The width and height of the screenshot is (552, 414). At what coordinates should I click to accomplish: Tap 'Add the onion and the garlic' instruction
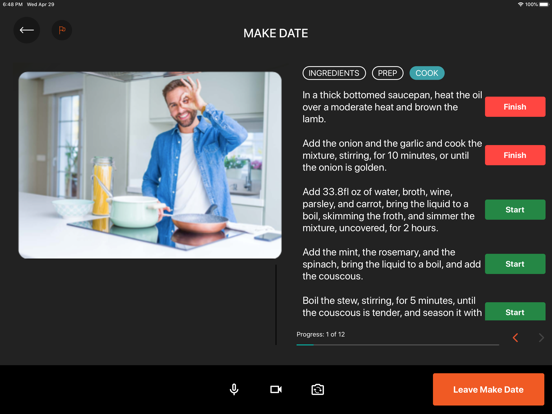[x=392, y=156]
